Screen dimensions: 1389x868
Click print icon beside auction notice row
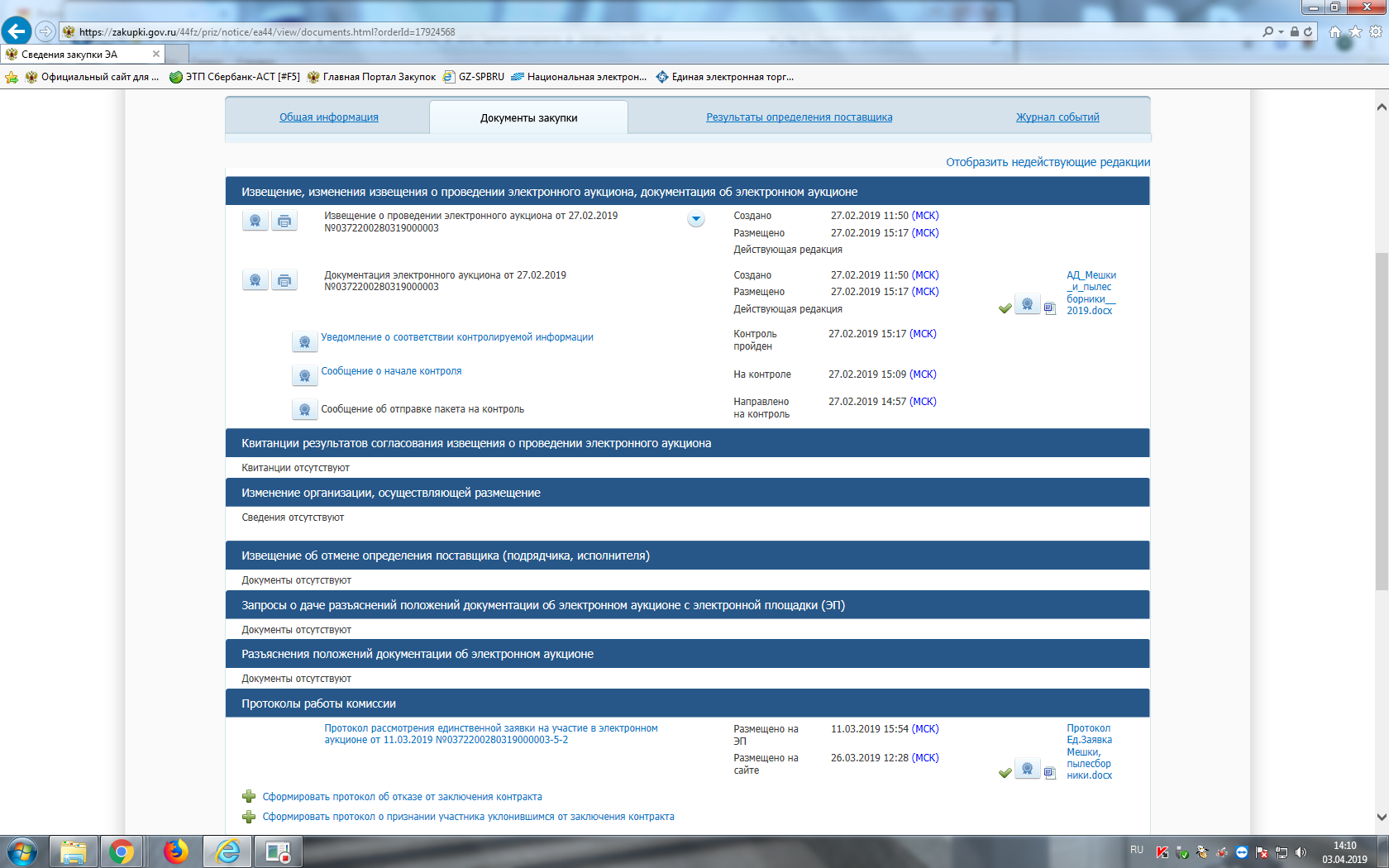284,221
